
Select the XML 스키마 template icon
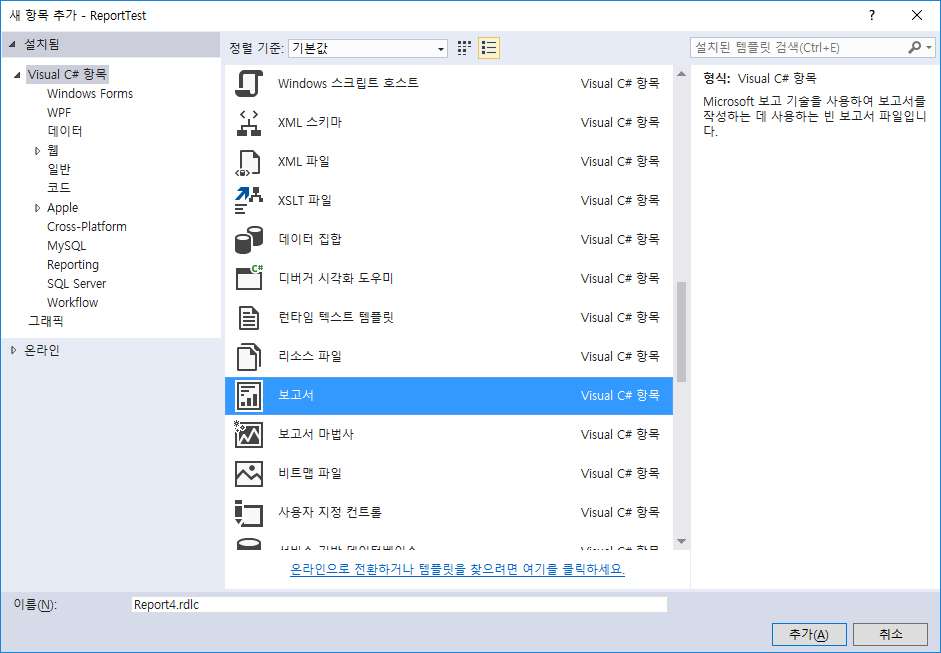(x=248, y=122)
